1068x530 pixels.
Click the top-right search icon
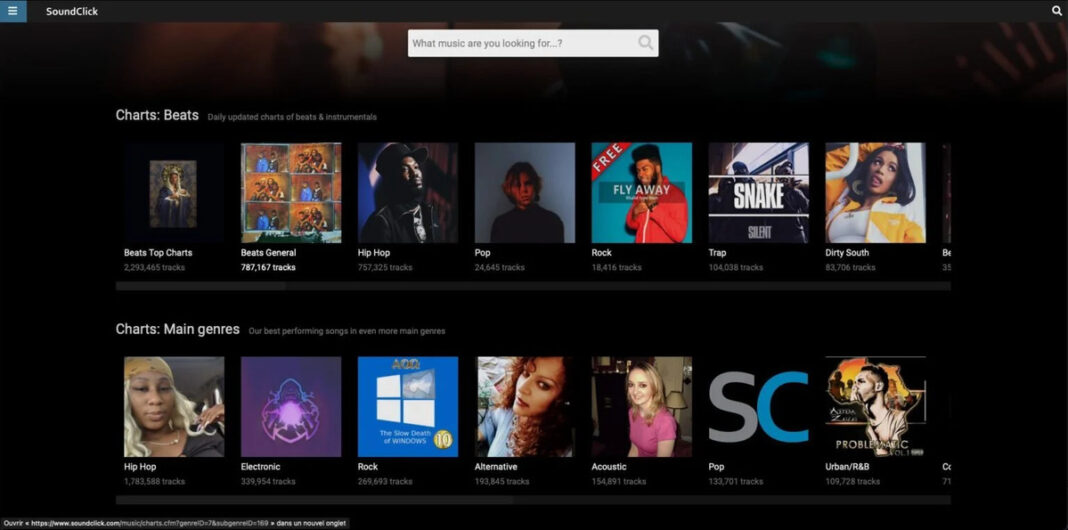[1056, 11]
